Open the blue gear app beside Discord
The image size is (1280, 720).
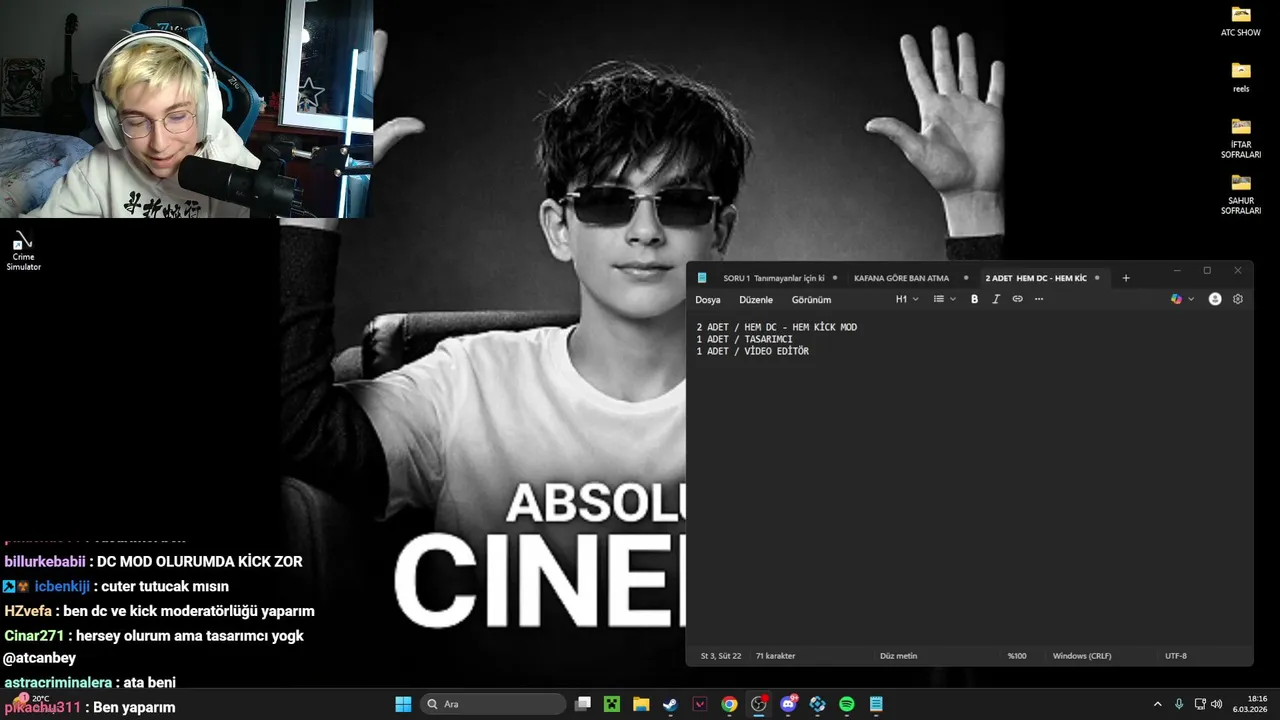click(817, 704)
